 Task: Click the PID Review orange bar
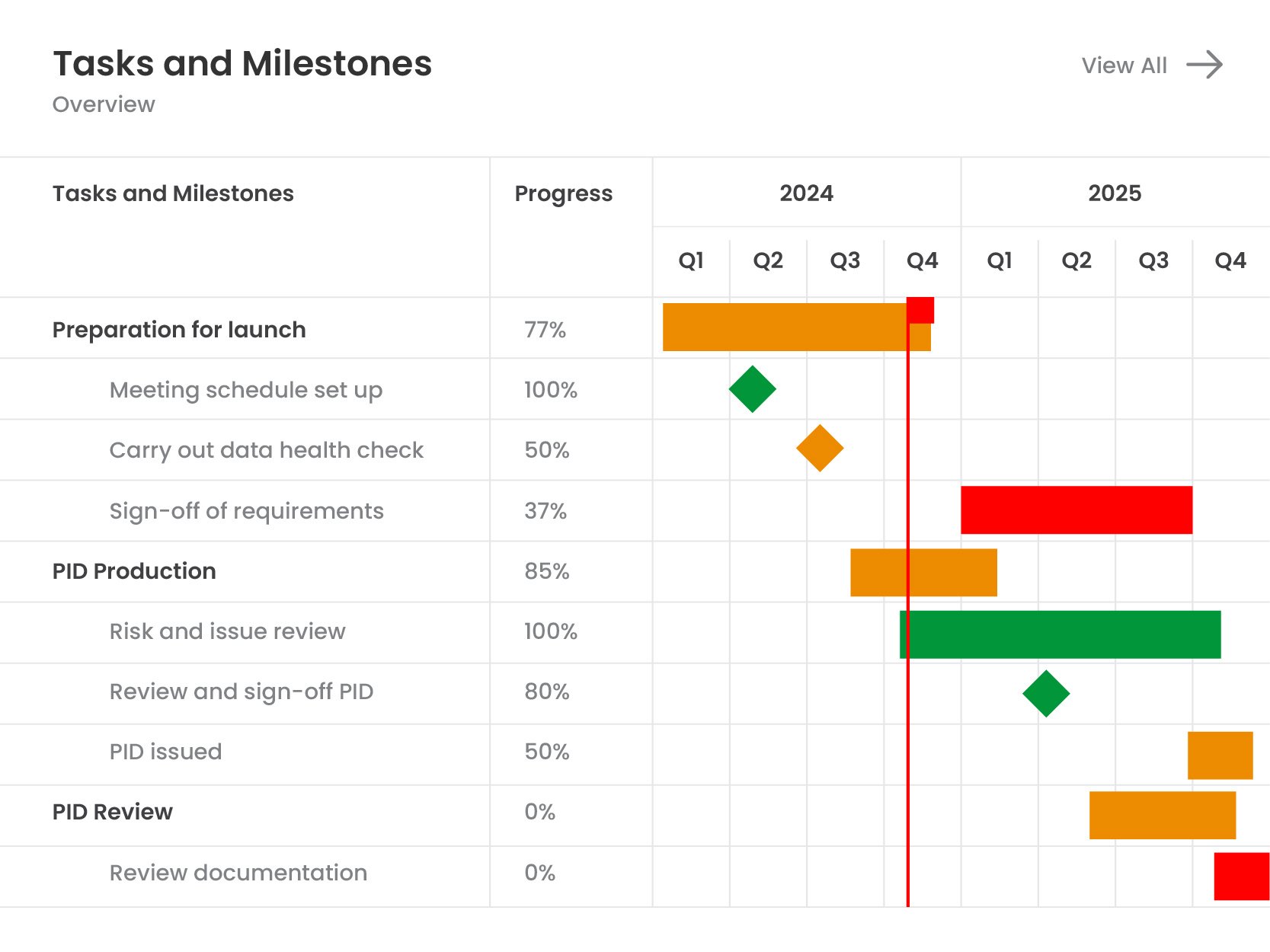coord(1162,816)
